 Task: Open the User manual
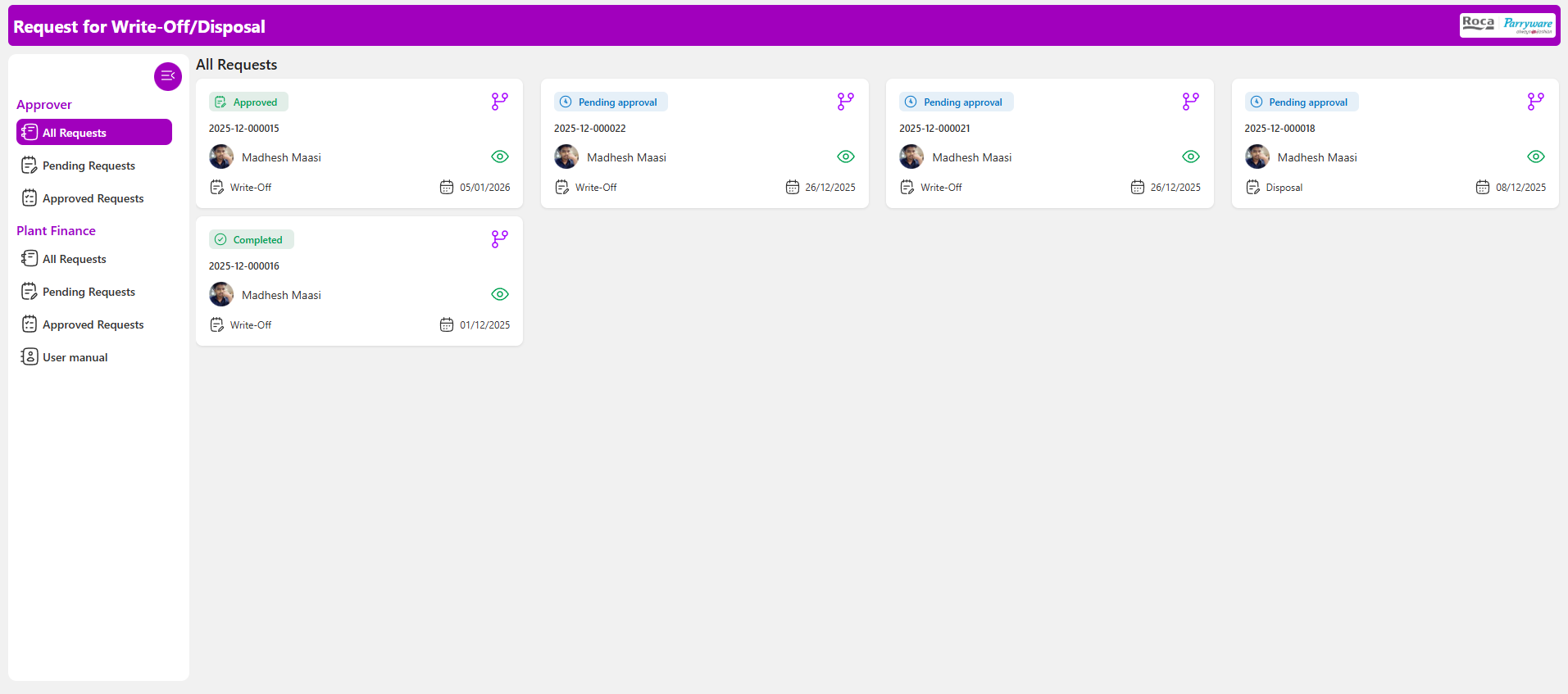(x=75, y=357)
